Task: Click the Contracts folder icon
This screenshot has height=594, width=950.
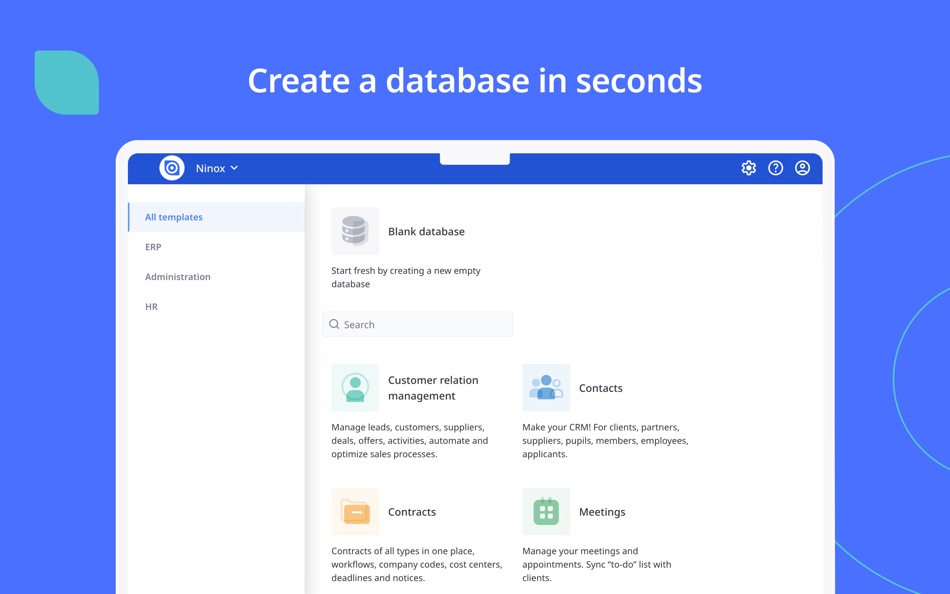Action: 355,511
